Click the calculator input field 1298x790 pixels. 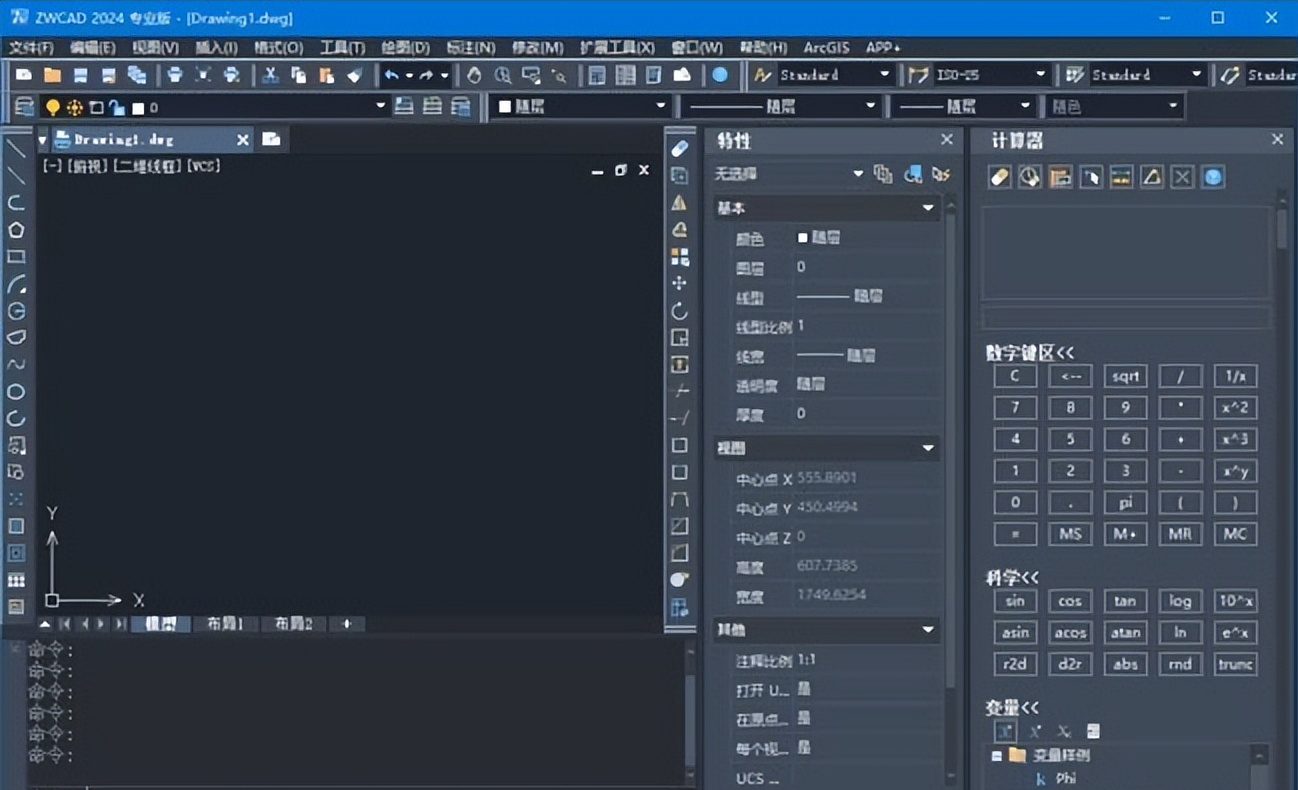pyautogui.click(x=1126, y=318)
